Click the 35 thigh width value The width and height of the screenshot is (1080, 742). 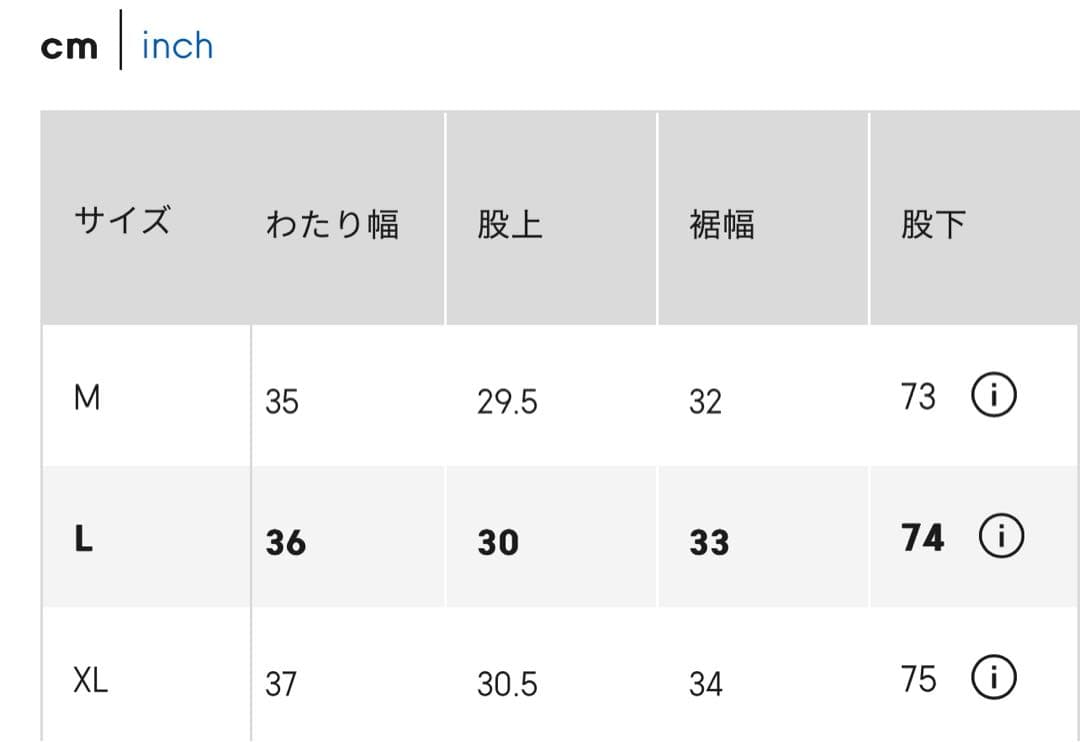282,402
